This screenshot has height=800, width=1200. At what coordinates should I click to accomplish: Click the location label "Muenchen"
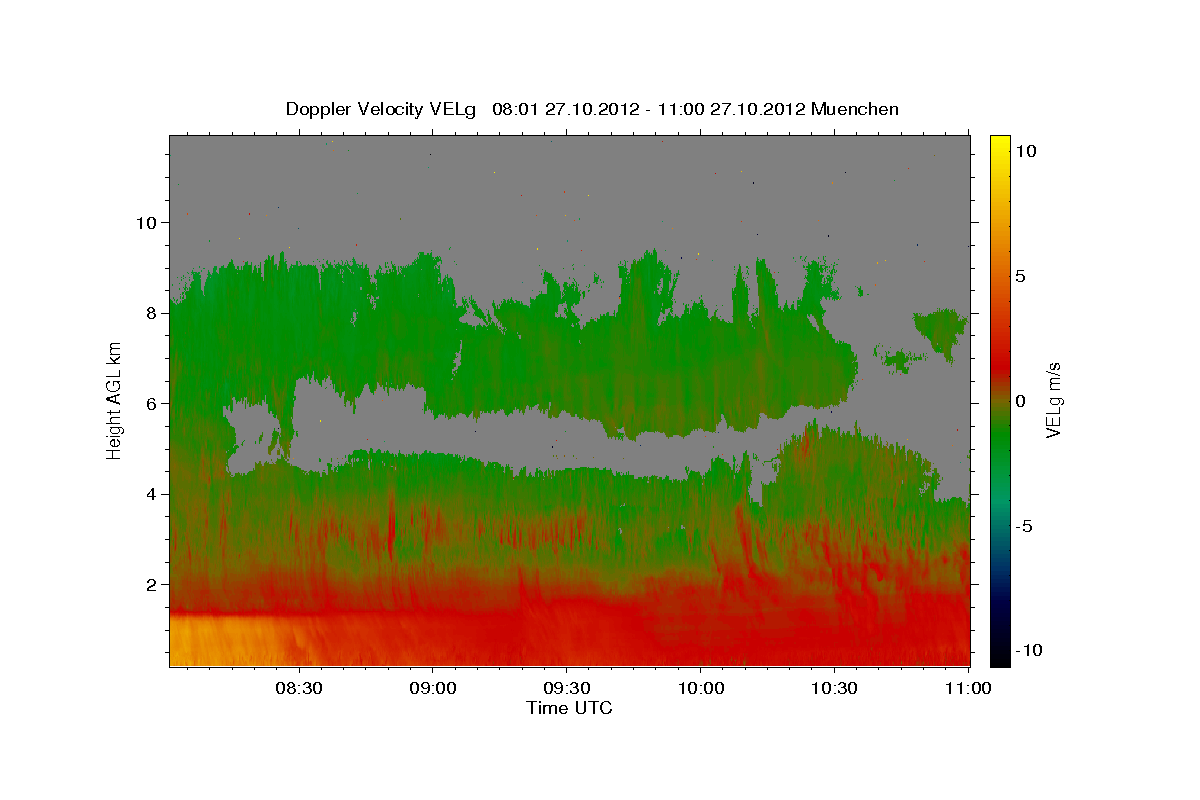(x=856, y=109)
